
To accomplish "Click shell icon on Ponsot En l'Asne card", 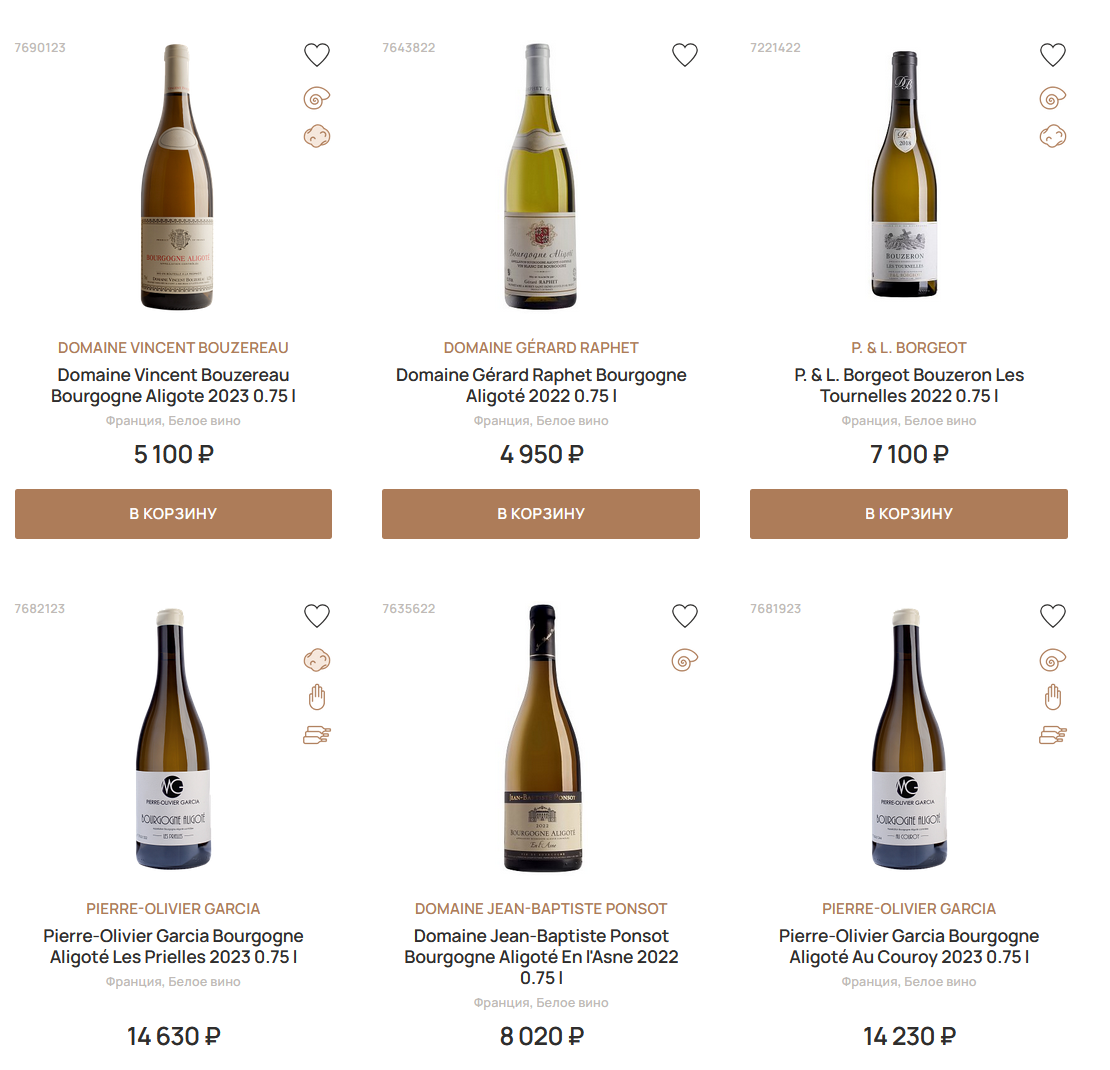I will click(x=685, y=659).
